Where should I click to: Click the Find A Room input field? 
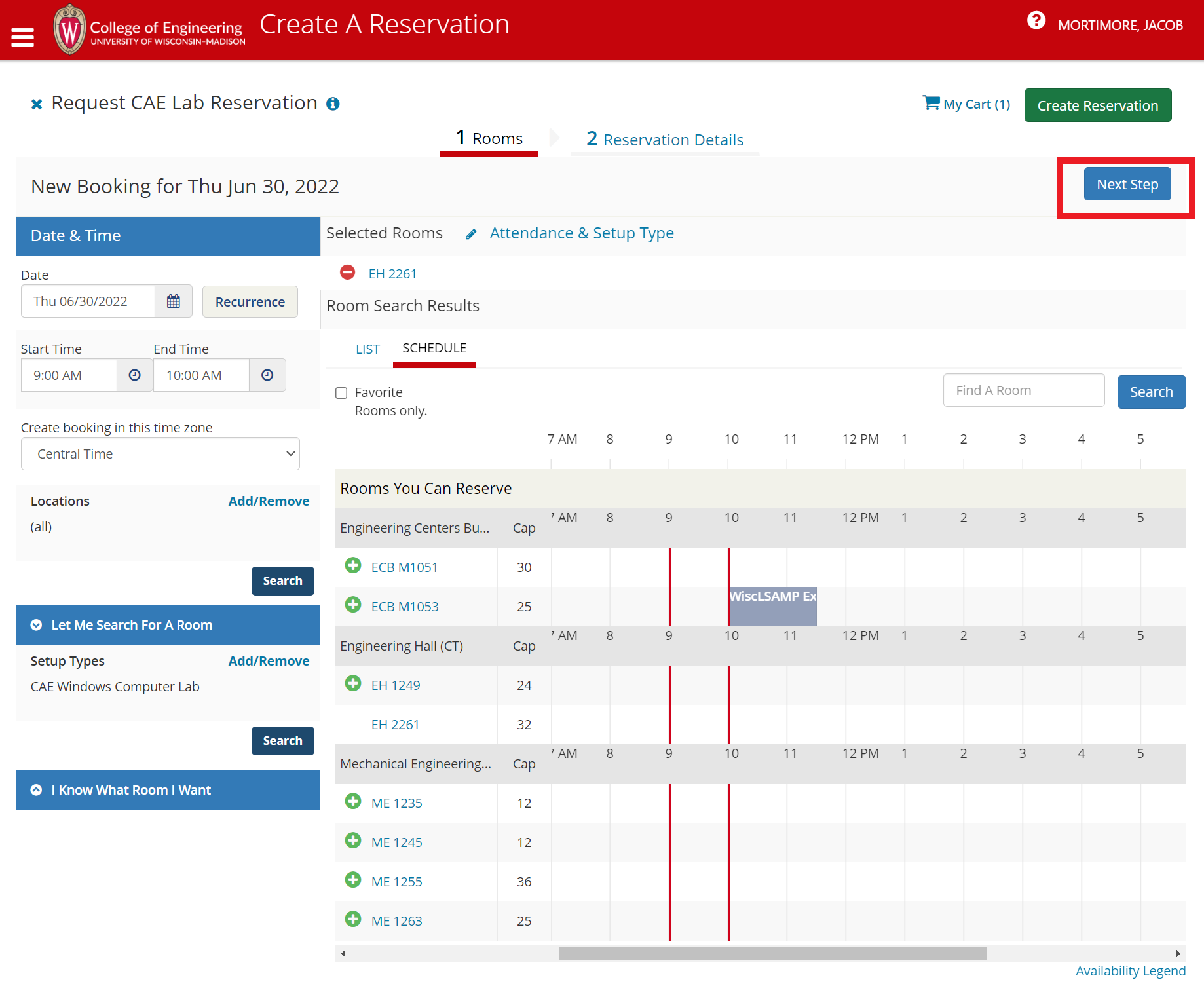coord(1024,390)
